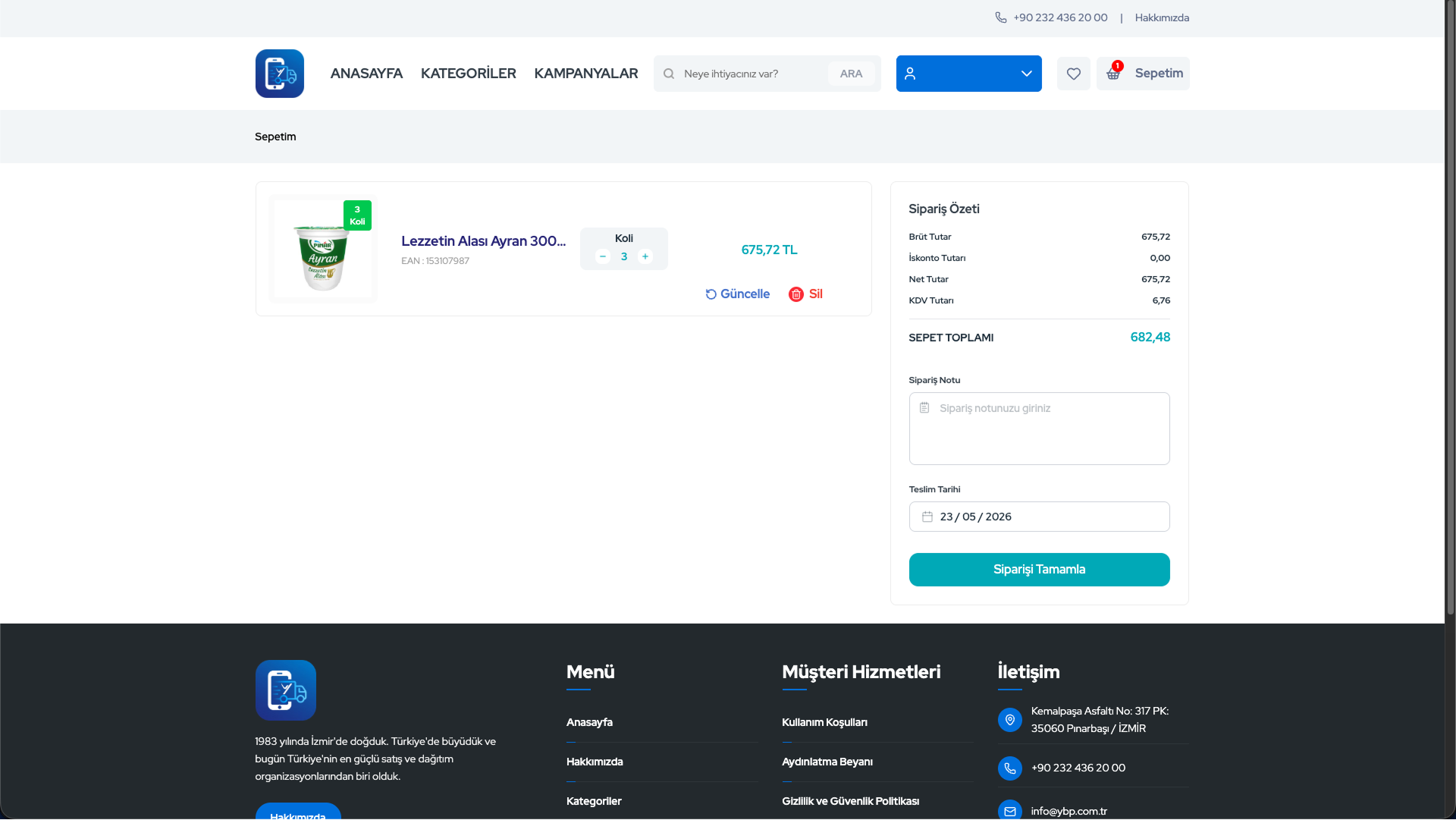The image size is (1456, 820).
Task: Click the phone icon in the top bar
Action: coord(1000,17)
